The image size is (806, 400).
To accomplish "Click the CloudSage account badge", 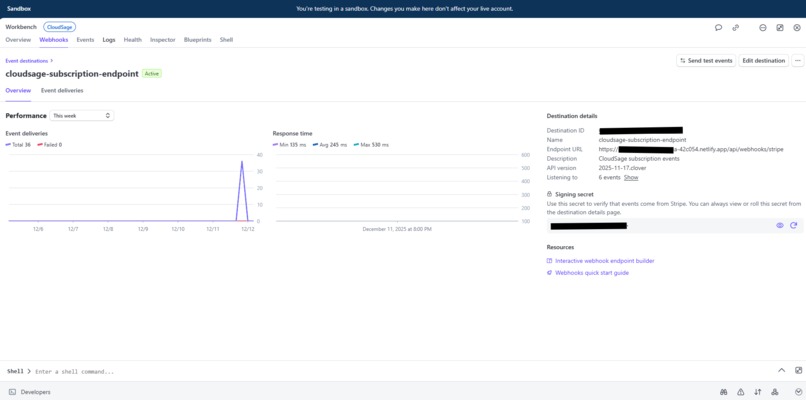I will click(60, 27).
